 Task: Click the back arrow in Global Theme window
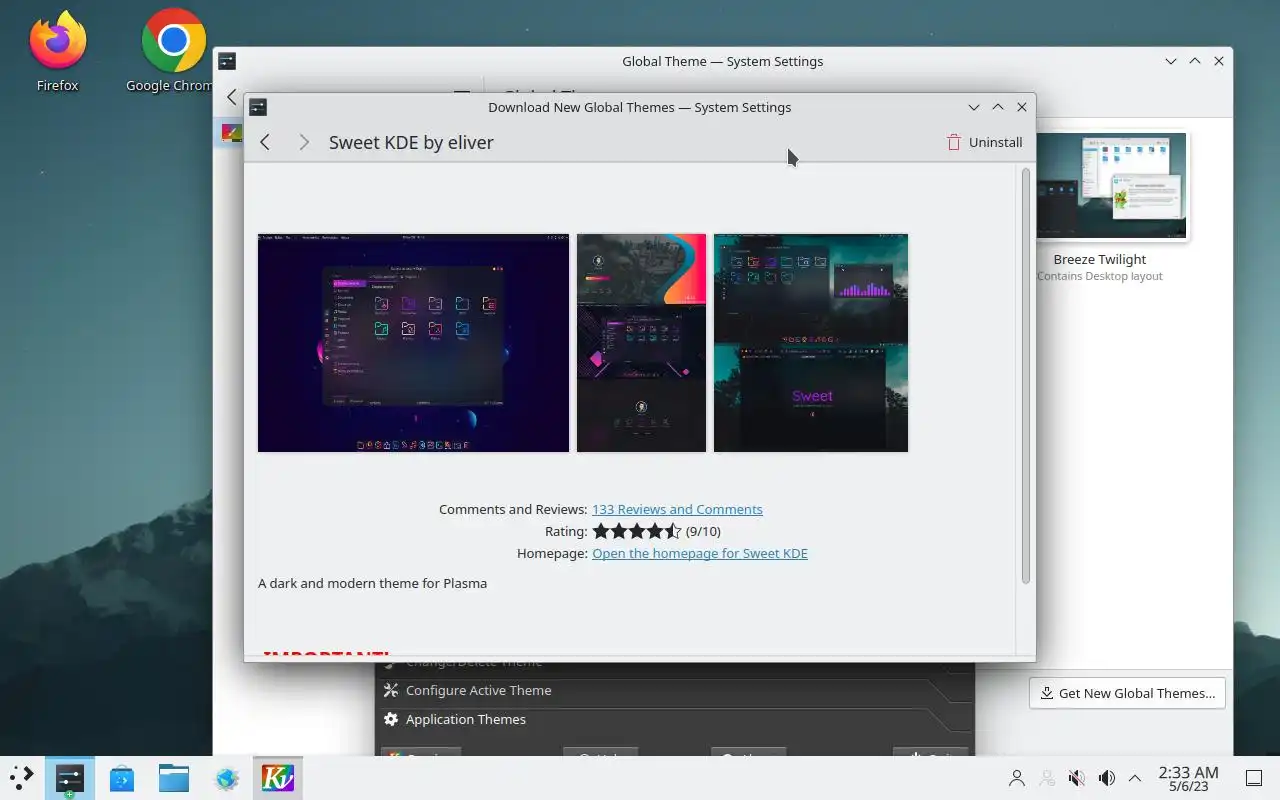point(231,97)
